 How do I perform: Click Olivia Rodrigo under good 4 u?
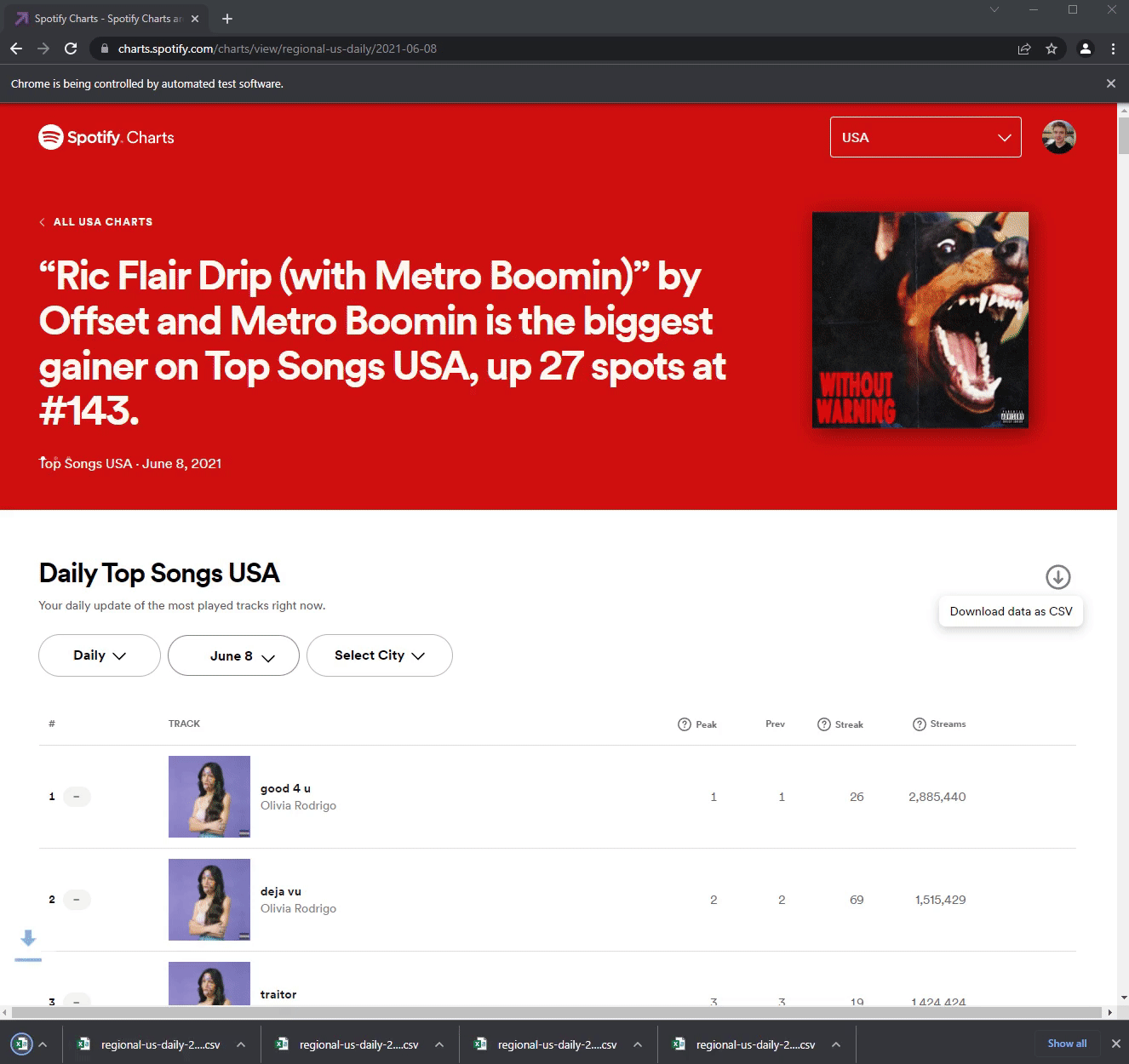pos(298,805)
